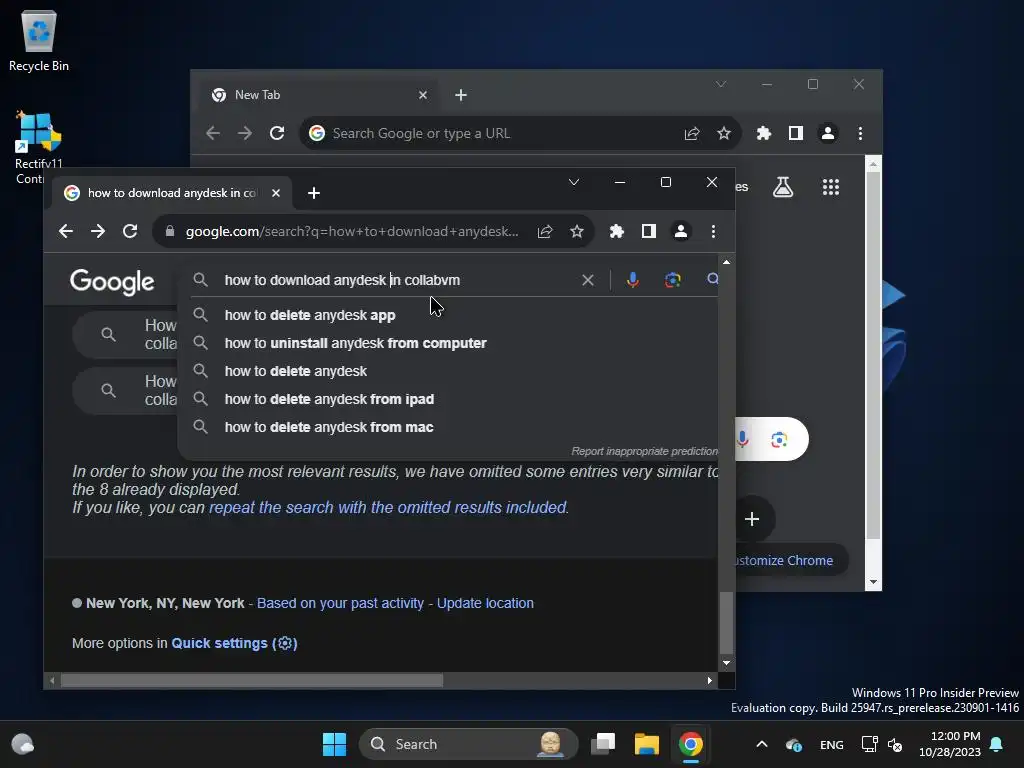Toggle side panel in front Chrome window

click(x=648, y=231)
